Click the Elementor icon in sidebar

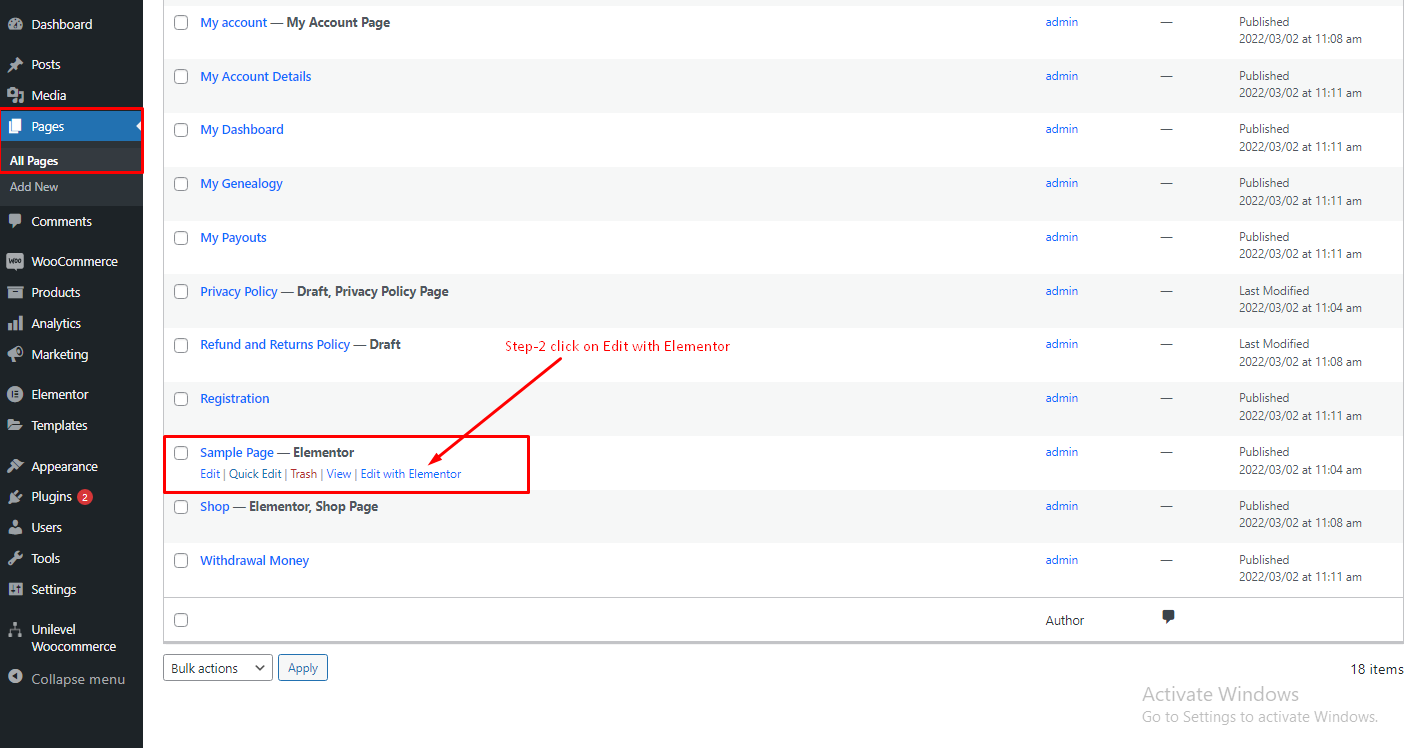[15, 395]
